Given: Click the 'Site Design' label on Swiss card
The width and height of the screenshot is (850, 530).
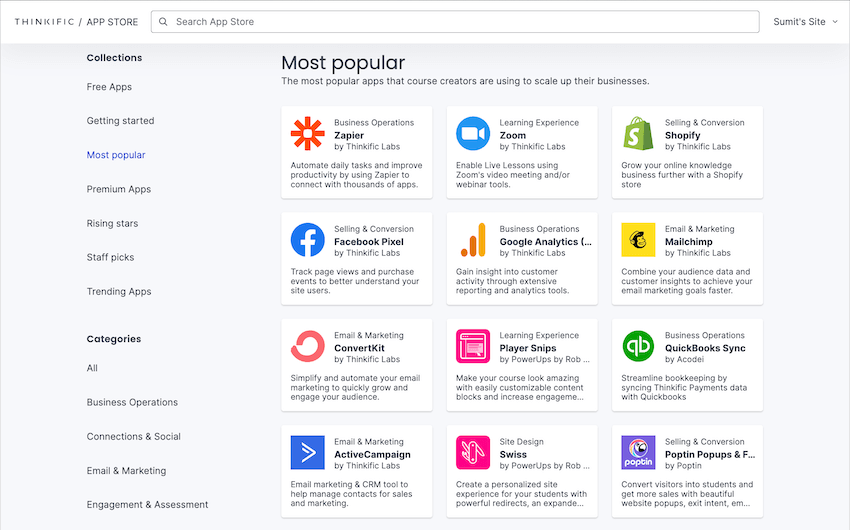Looking at the screenshot, I should (x=521, y=442).
